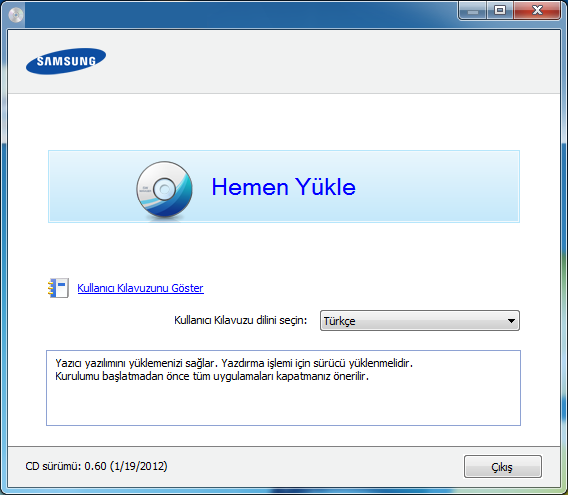This screenshot has height=495, width=568.
Task: Expand the language list using the dropdown arrow
Action: pos(511,321)
